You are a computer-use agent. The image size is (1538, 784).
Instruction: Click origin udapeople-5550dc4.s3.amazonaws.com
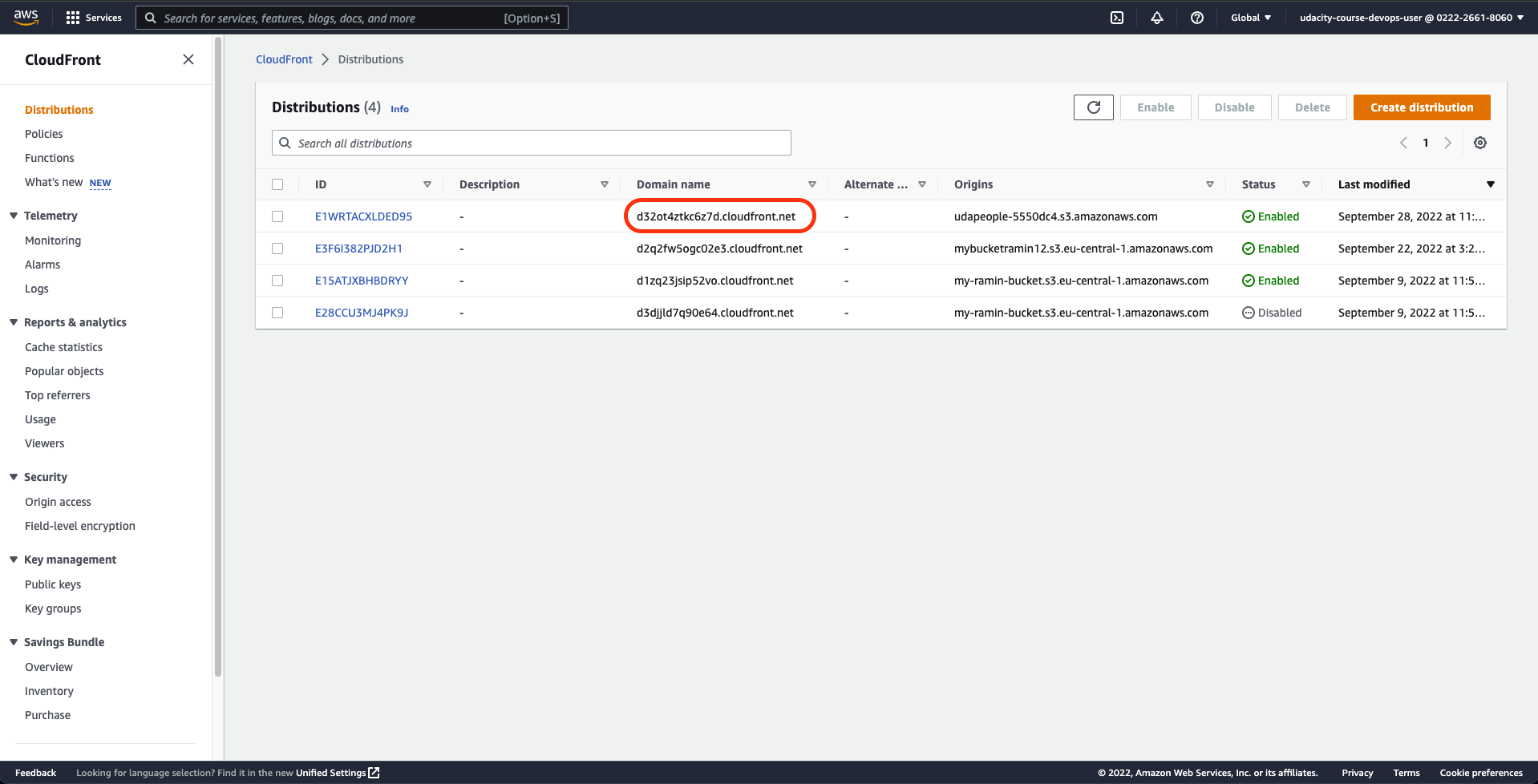coord(1056,216)
